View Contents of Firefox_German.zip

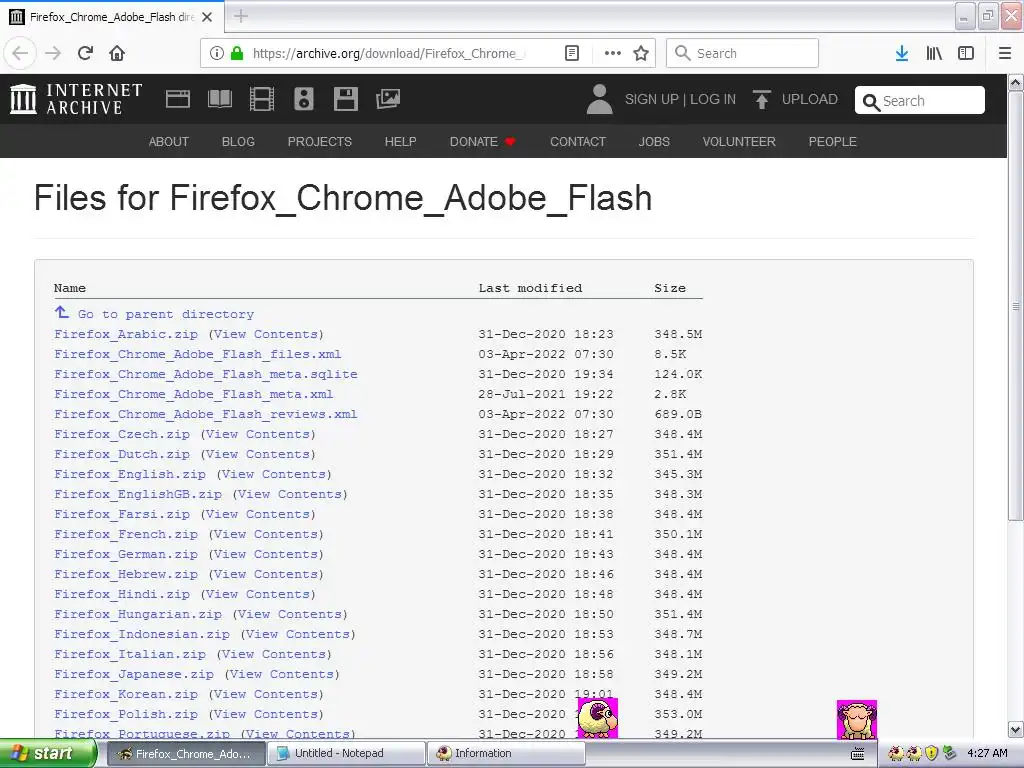(266, 554)
